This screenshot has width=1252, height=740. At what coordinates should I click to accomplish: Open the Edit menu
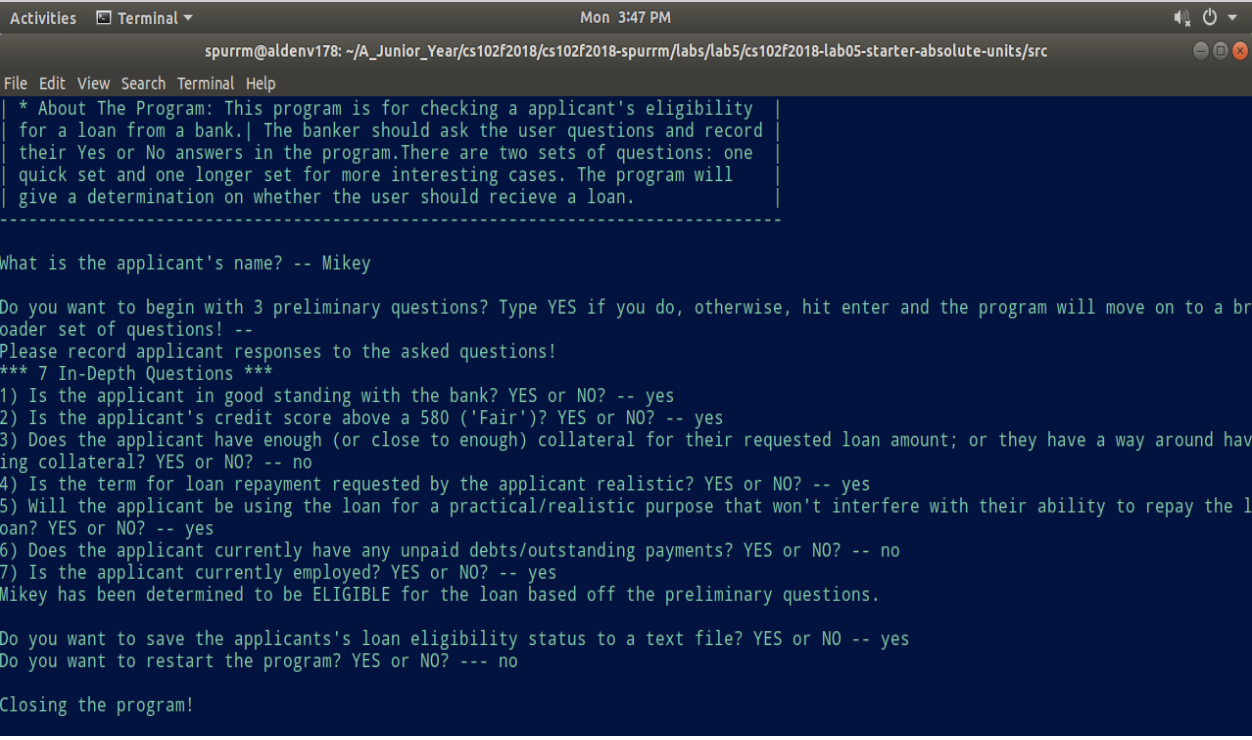pos(52,84)
